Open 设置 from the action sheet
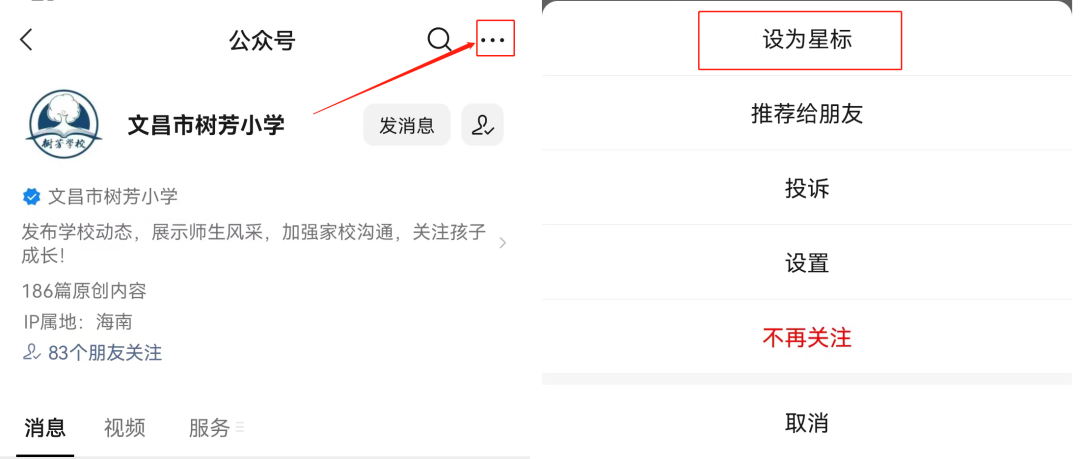The width and height of the screenshot is (1080, 459). click(807, 263)
